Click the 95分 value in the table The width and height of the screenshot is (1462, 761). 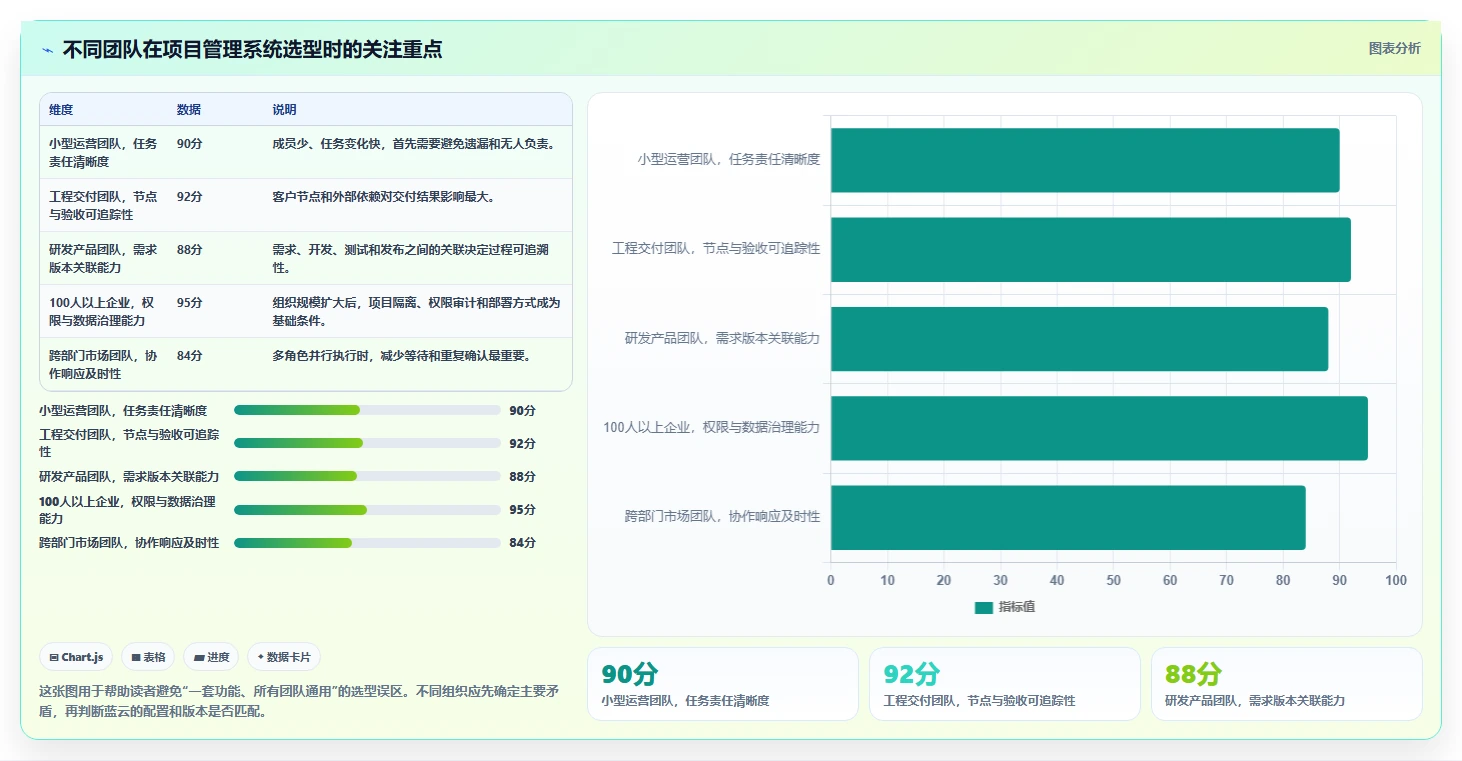pos(189,303)
